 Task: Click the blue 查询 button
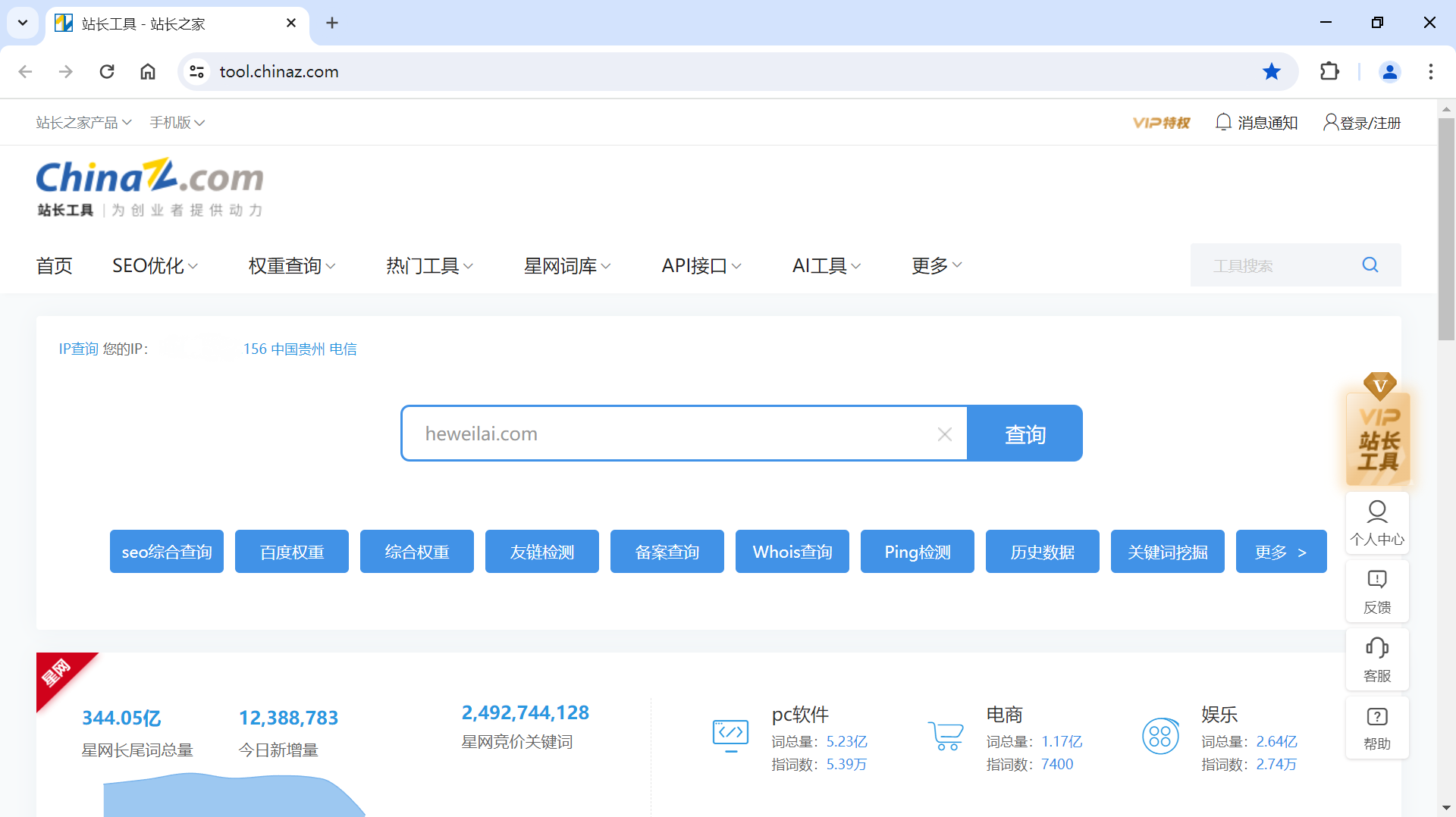(1025, 434)
